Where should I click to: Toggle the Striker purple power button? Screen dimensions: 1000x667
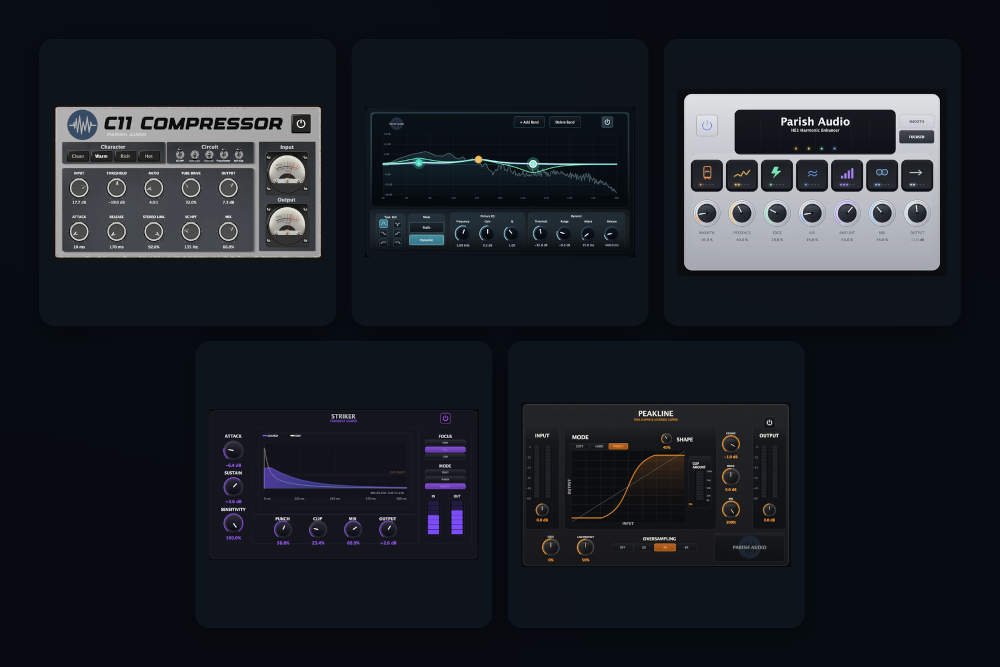(x=445, y=418)
